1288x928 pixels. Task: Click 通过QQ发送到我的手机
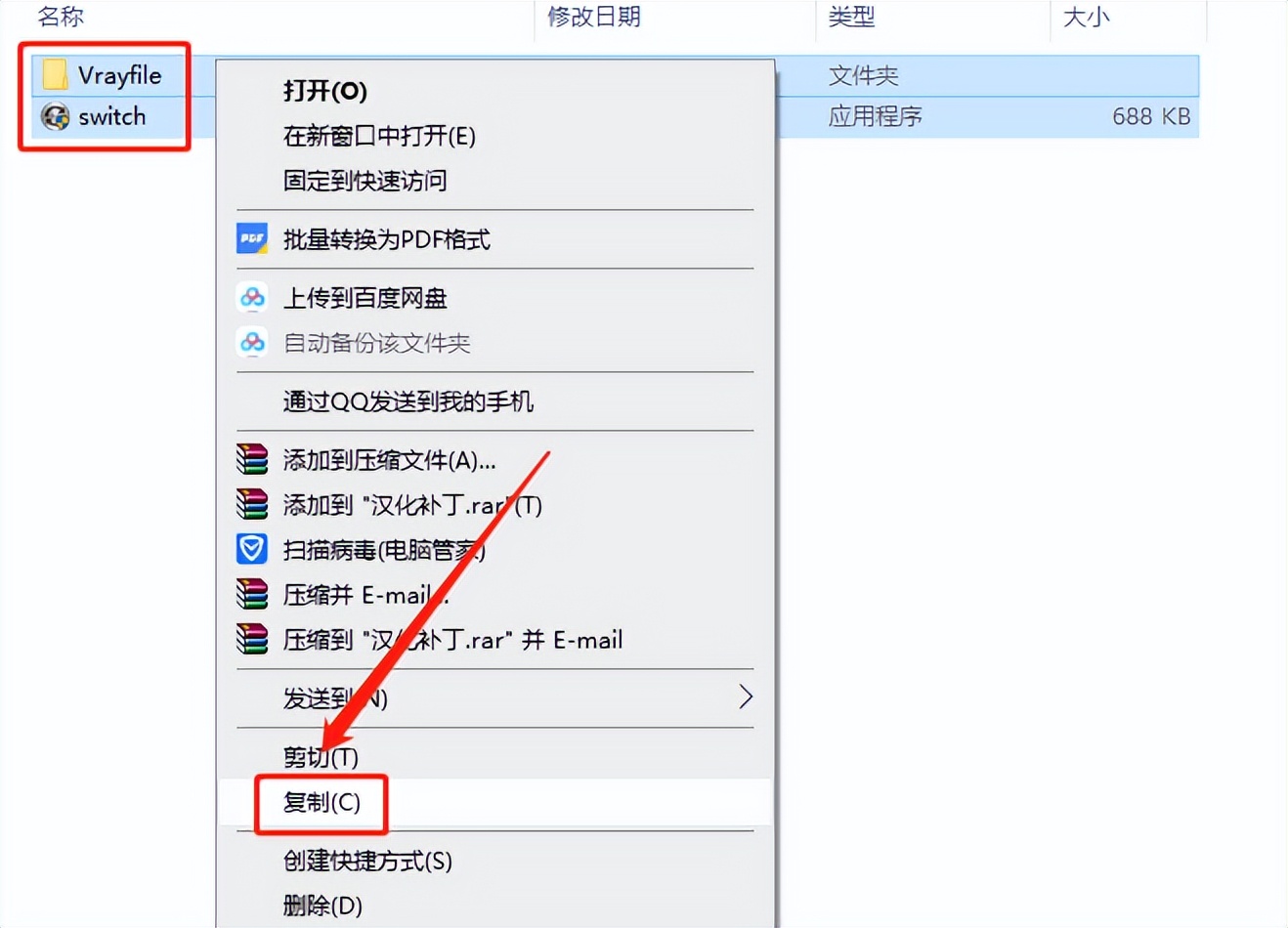click(408, 401)
